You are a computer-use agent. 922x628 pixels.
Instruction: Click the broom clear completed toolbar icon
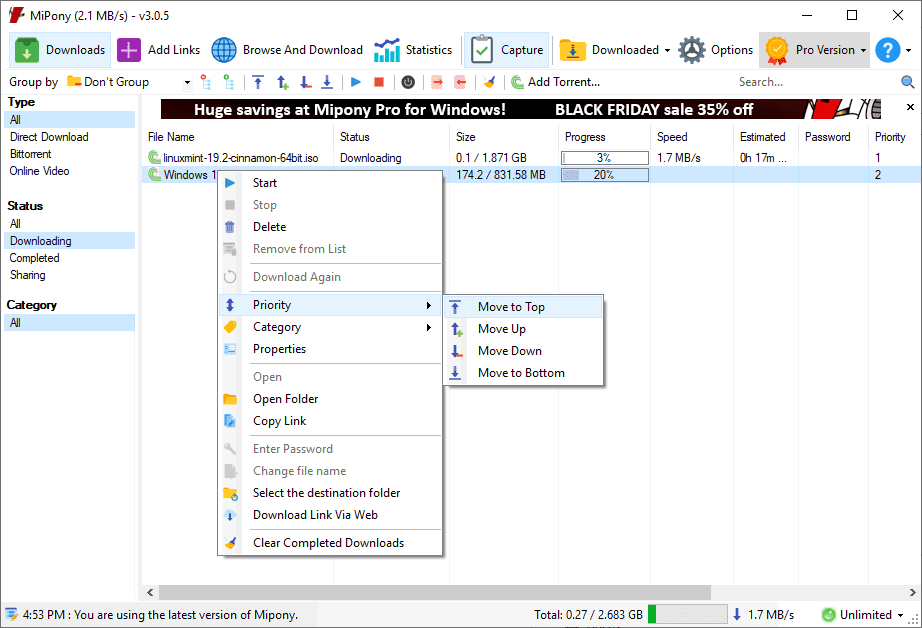click(489, 82)
